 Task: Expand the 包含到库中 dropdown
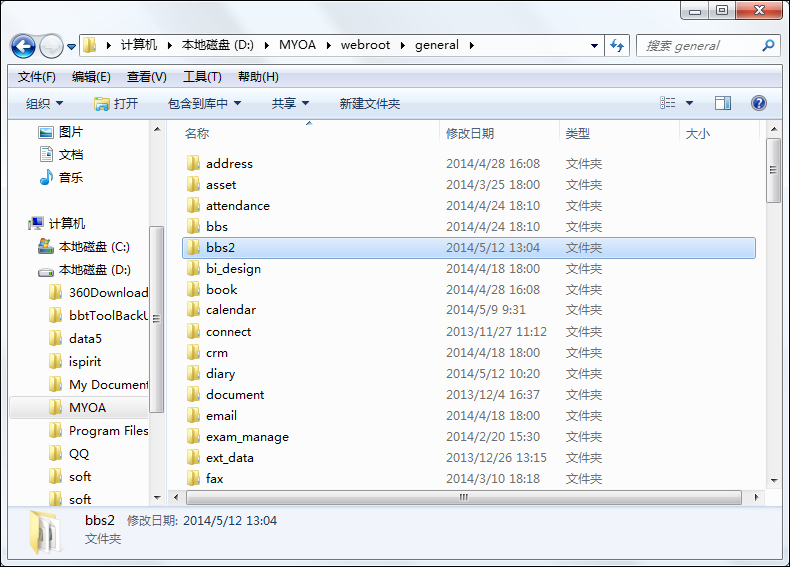tap(204, 103)
